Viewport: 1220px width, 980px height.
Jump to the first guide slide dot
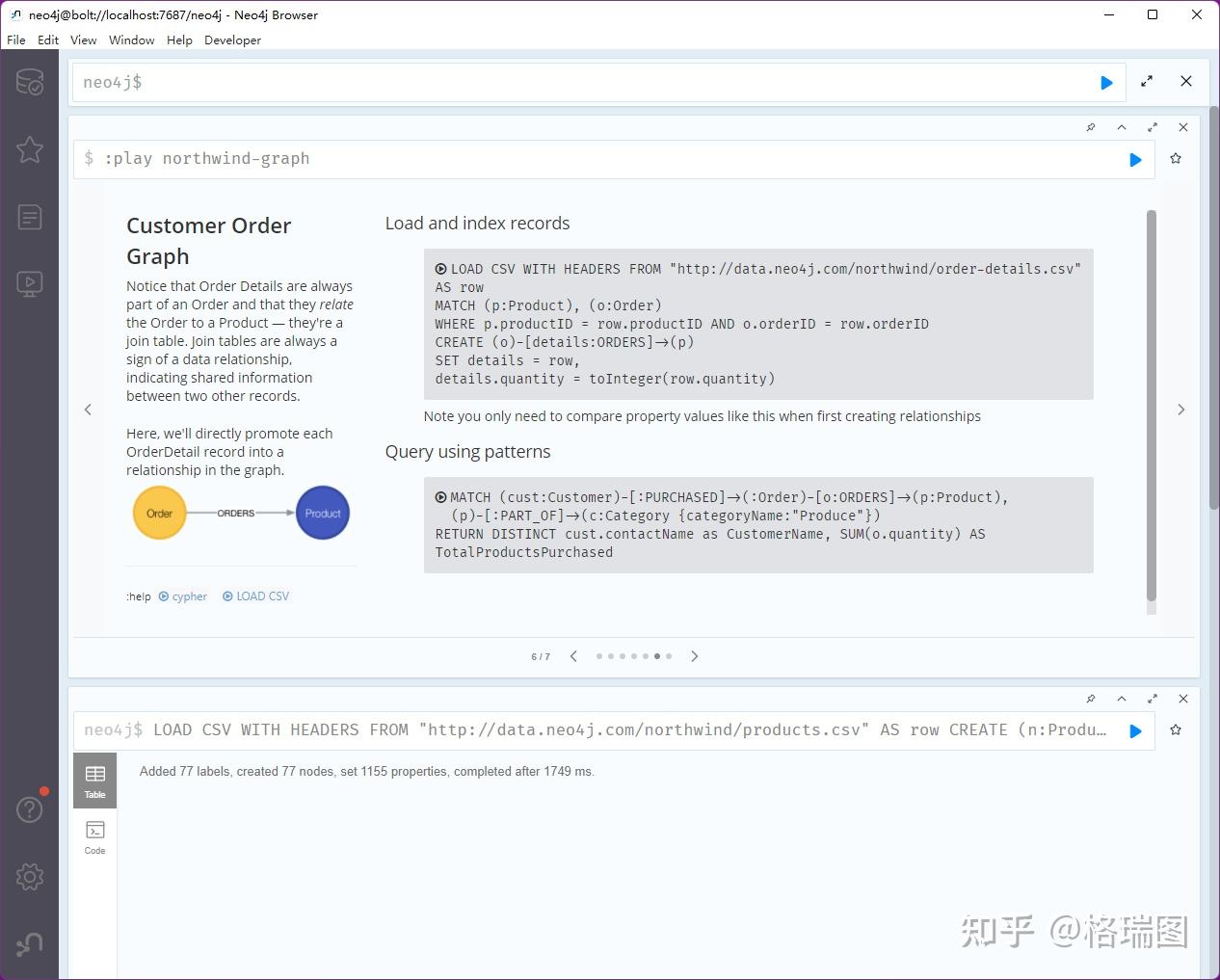coord(599,656)
